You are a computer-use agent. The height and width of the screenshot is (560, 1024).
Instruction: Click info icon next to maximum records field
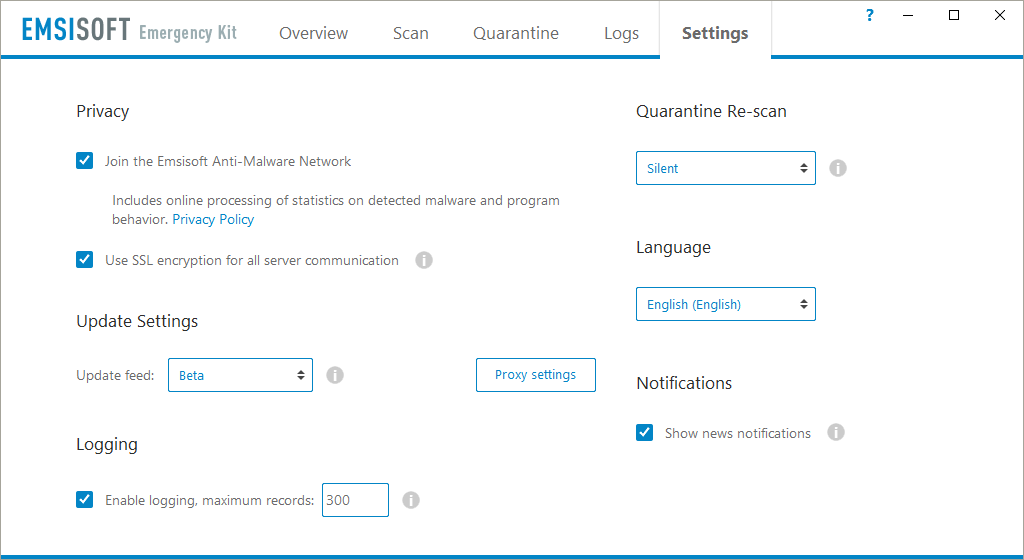411,500
